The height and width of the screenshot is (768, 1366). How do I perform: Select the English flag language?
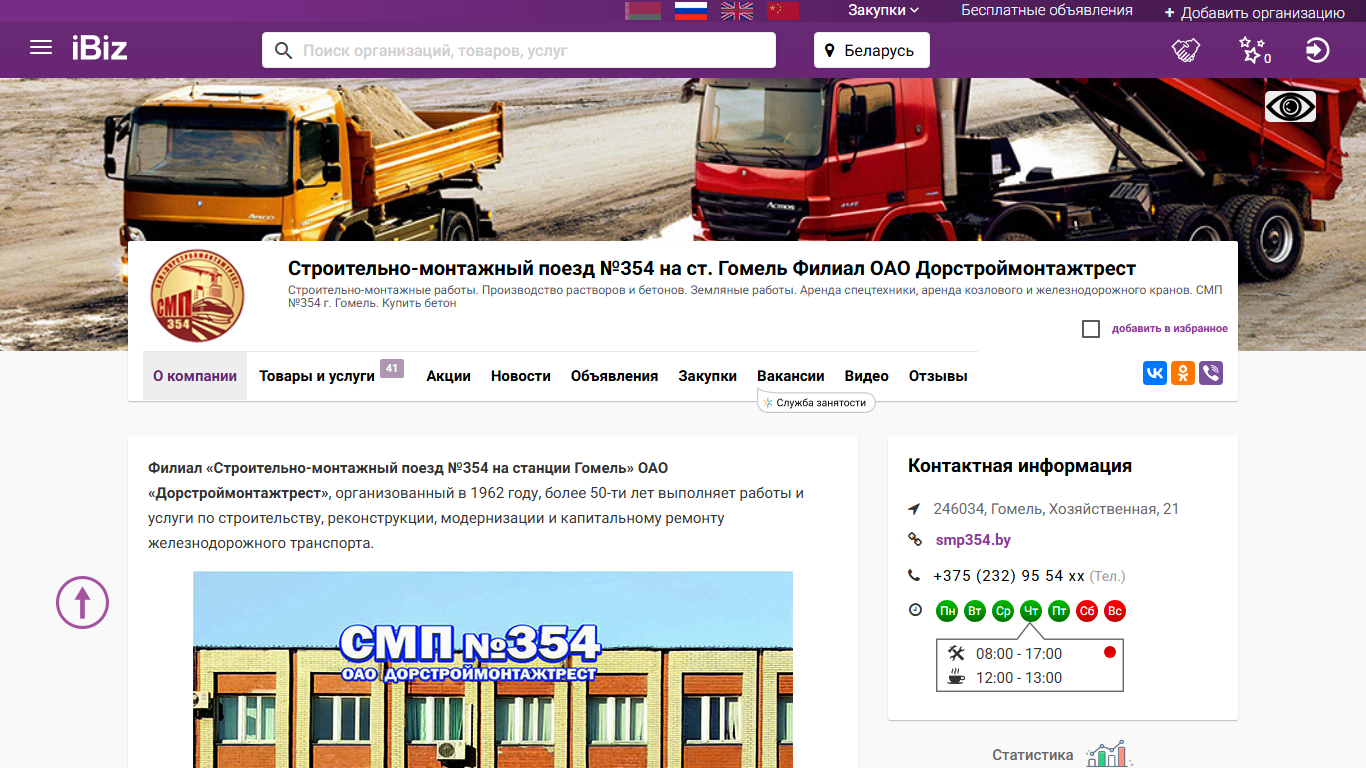tap(737, 11)
